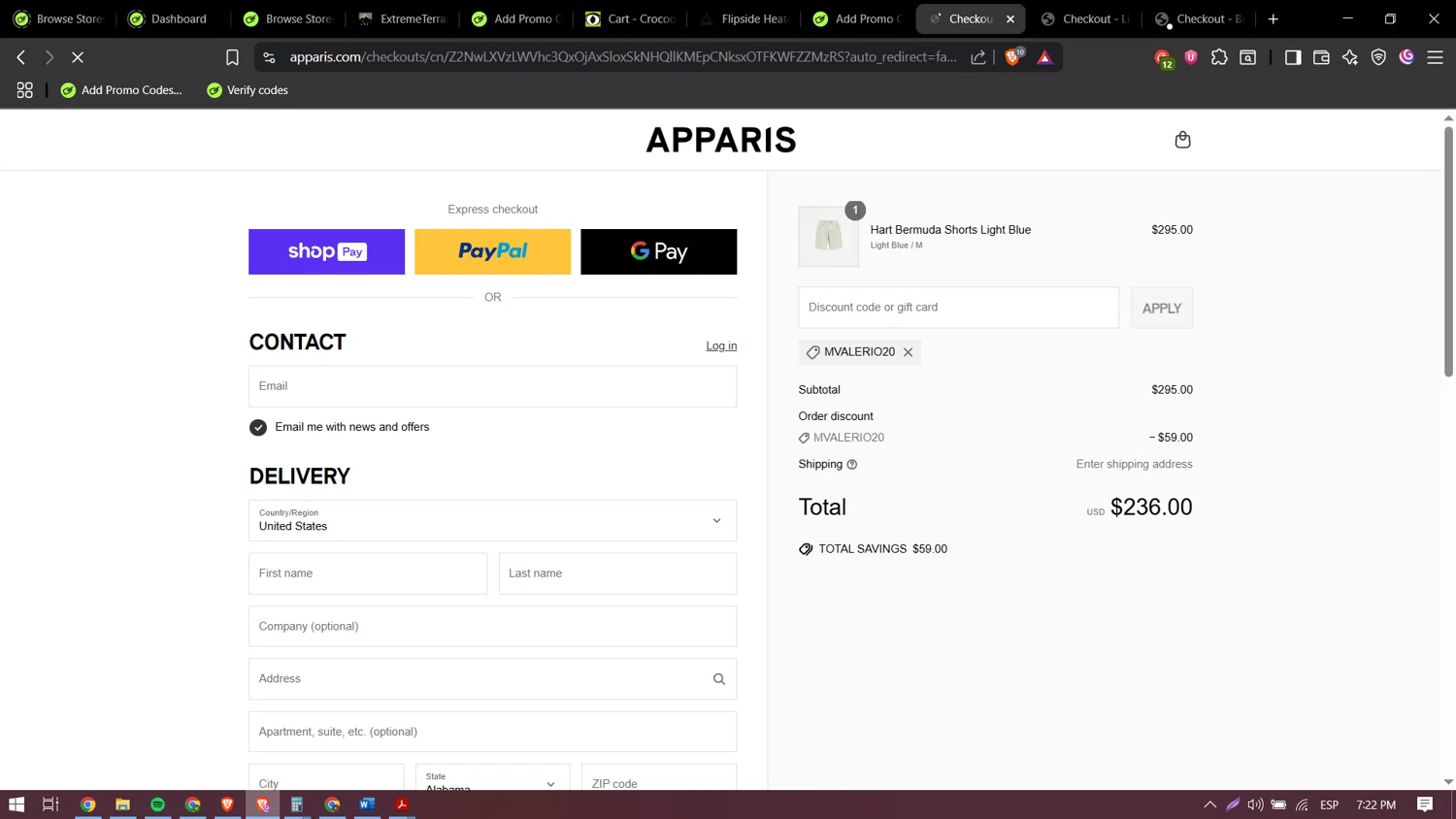Open Spotify from the taskbar
Viewport: 1456px width, 819px height.
point(157,804)
